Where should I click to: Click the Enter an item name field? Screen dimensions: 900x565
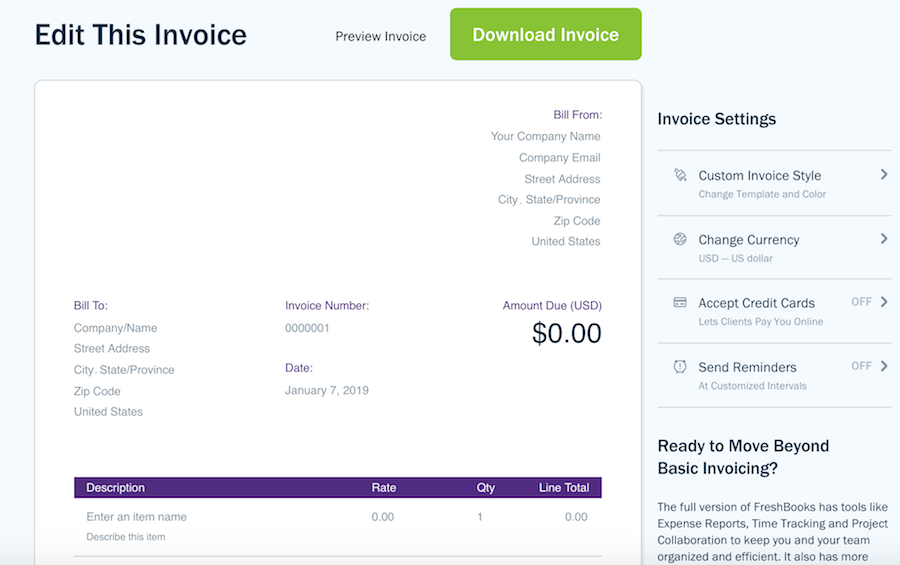point(137,517)
